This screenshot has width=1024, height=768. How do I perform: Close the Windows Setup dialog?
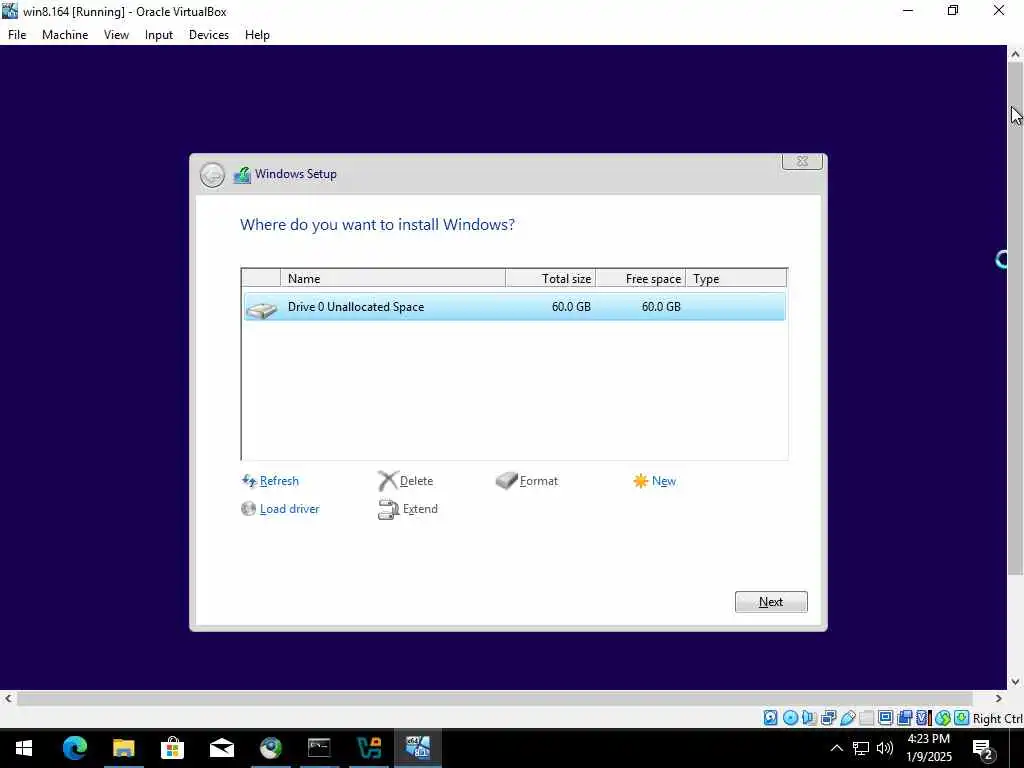click(802, 161)
